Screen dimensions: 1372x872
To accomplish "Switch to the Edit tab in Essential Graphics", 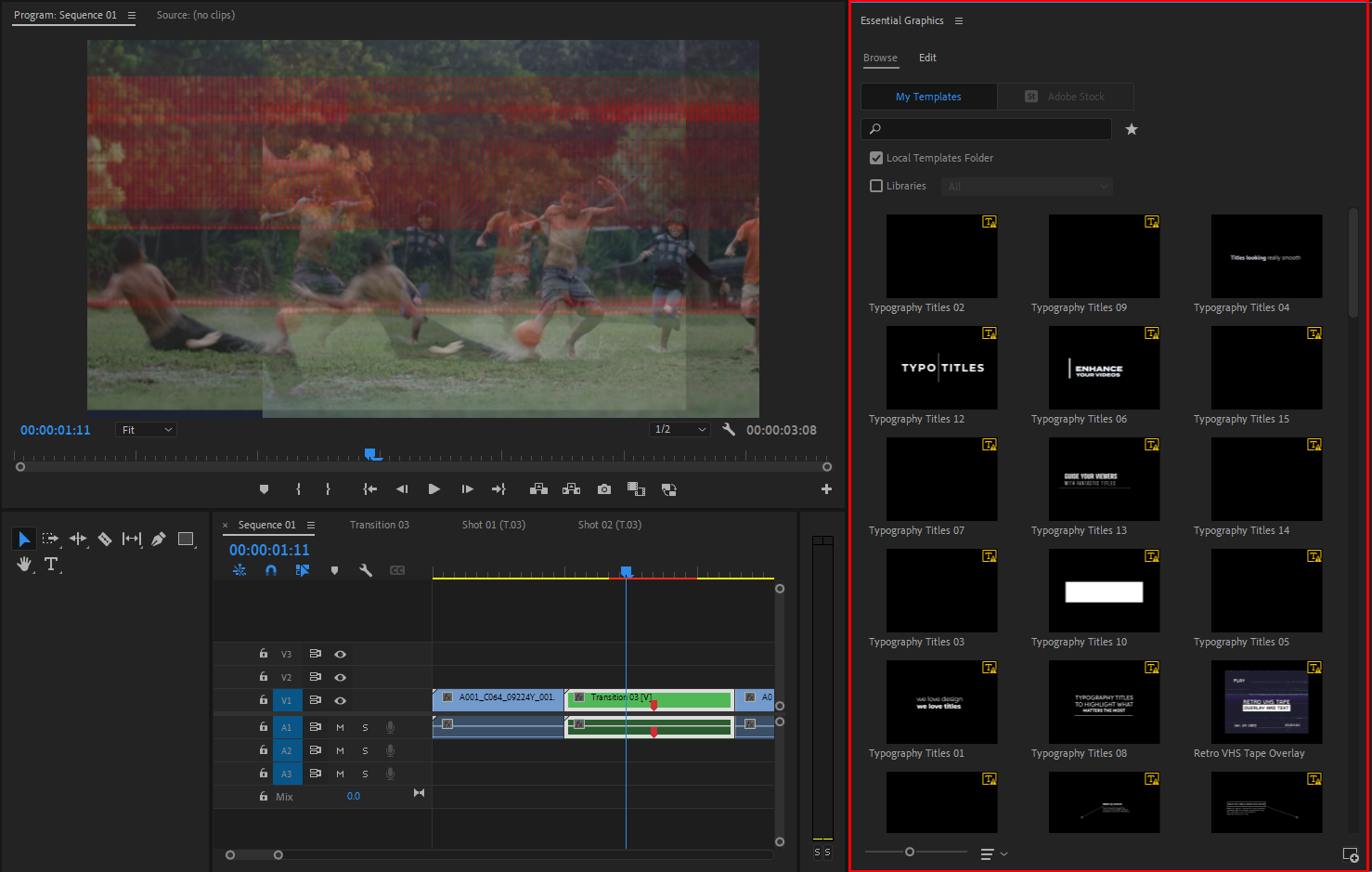I will (x=927, y=58).
